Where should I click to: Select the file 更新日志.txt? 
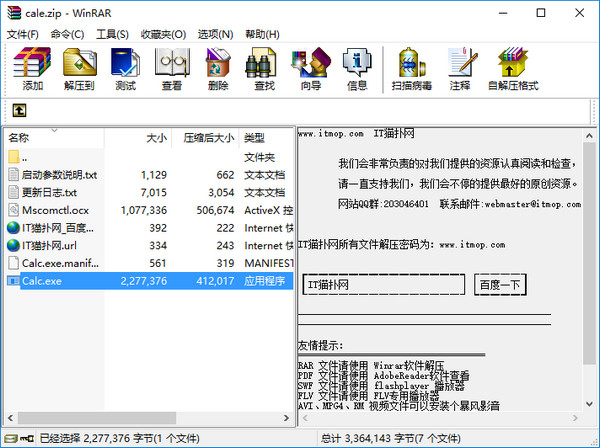coord(49,192)
